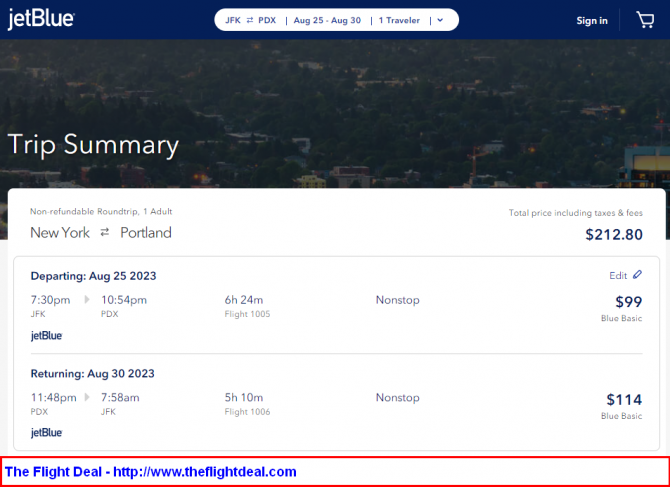Click Flight 1005 label

click(247, 314)
